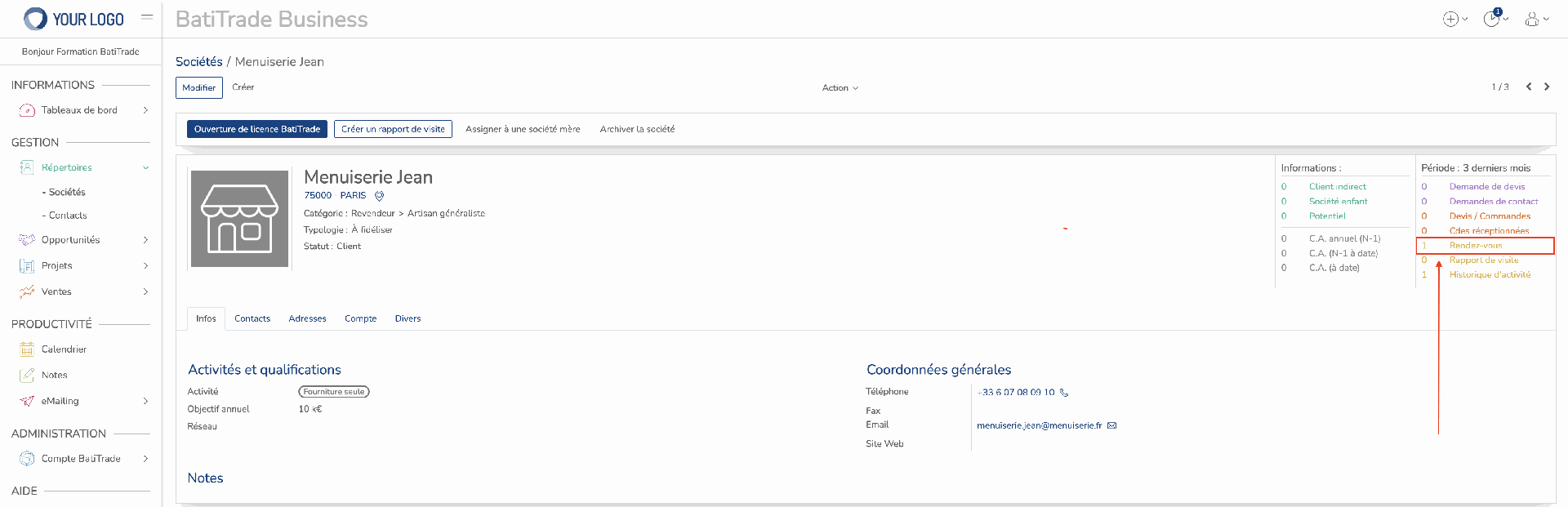This screenshot has height=507, width=1568.
Task: Click the telephone number +33 6 07 08 09 10
Action: click(x=1016, y=393)
